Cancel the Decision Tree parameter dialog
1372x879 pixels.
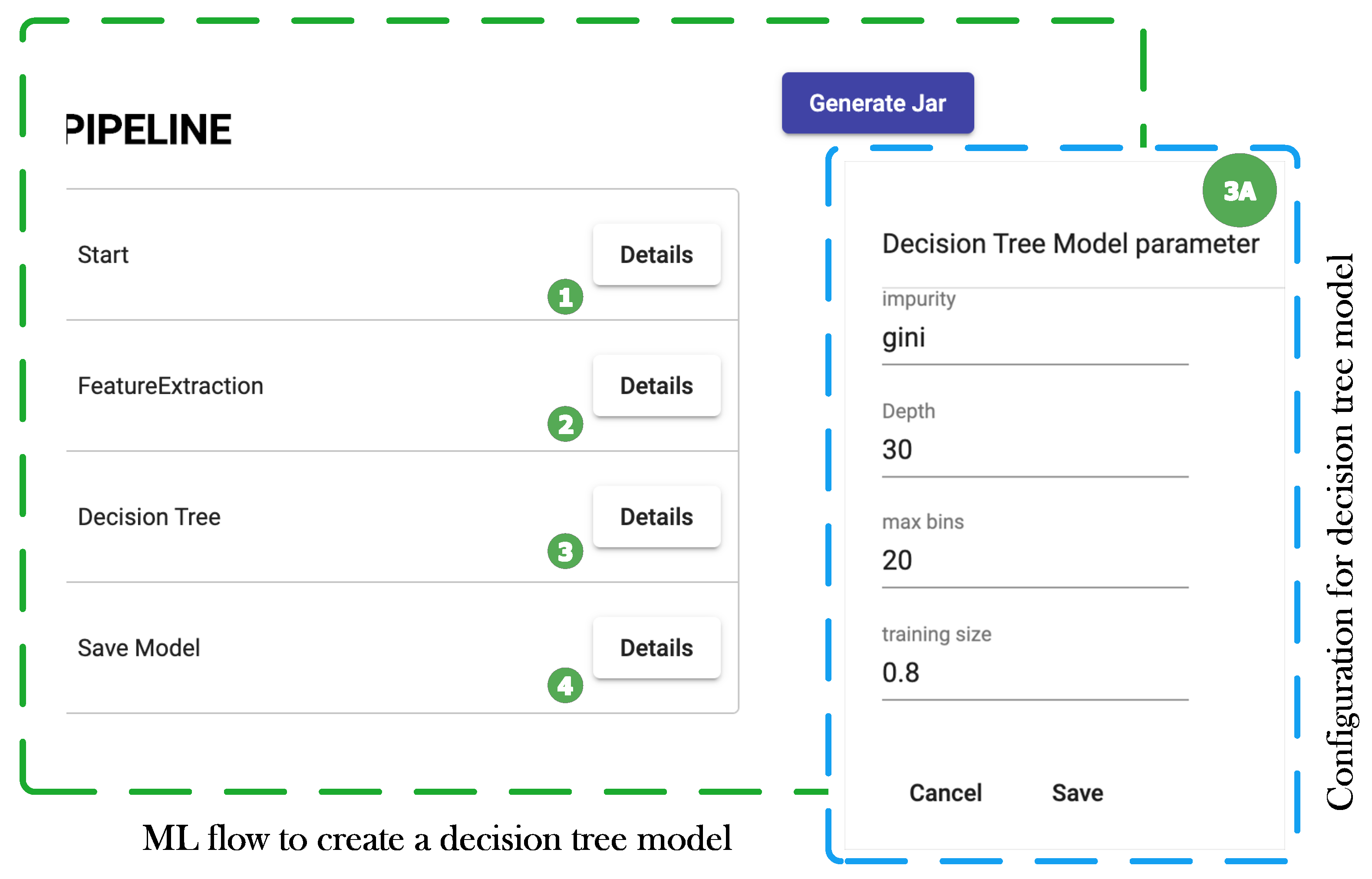pyautogui.click(x=945, y=793)
